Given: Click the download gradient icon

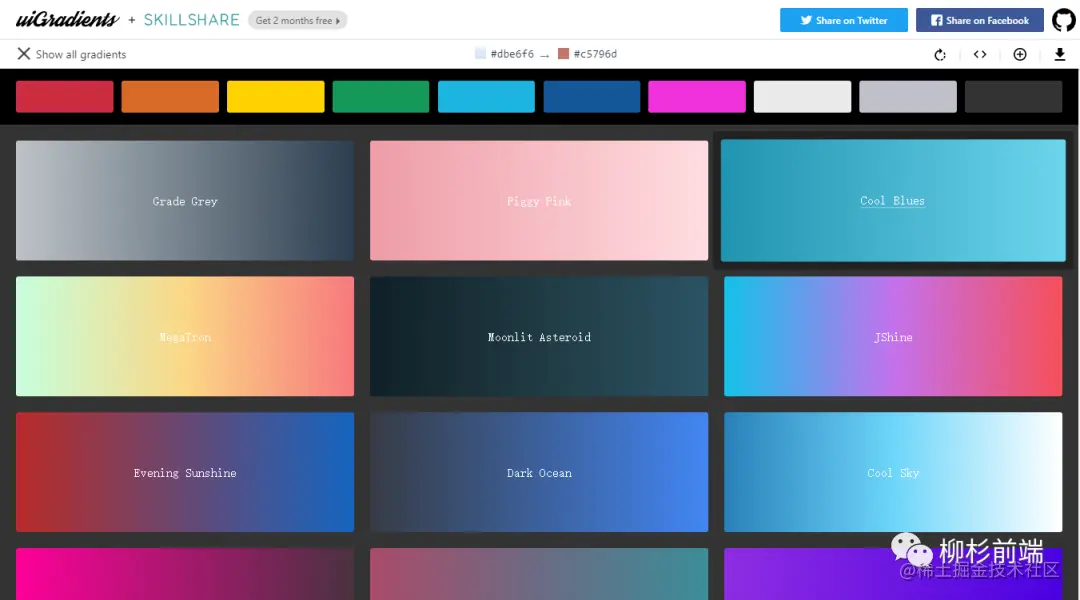Looking at the screenshot, I should click(1060, 54).
